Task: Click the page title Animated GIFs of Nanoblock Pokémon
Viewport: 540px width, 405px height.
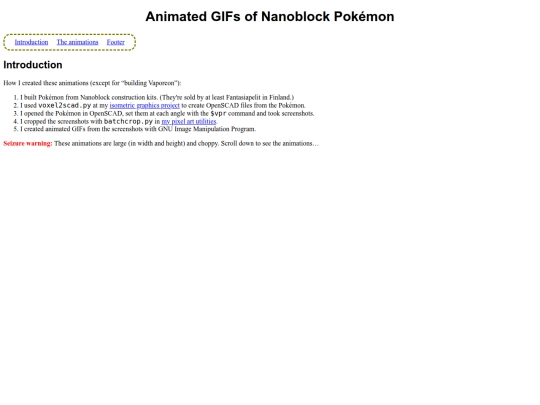Action: click(x=270, y=17)
